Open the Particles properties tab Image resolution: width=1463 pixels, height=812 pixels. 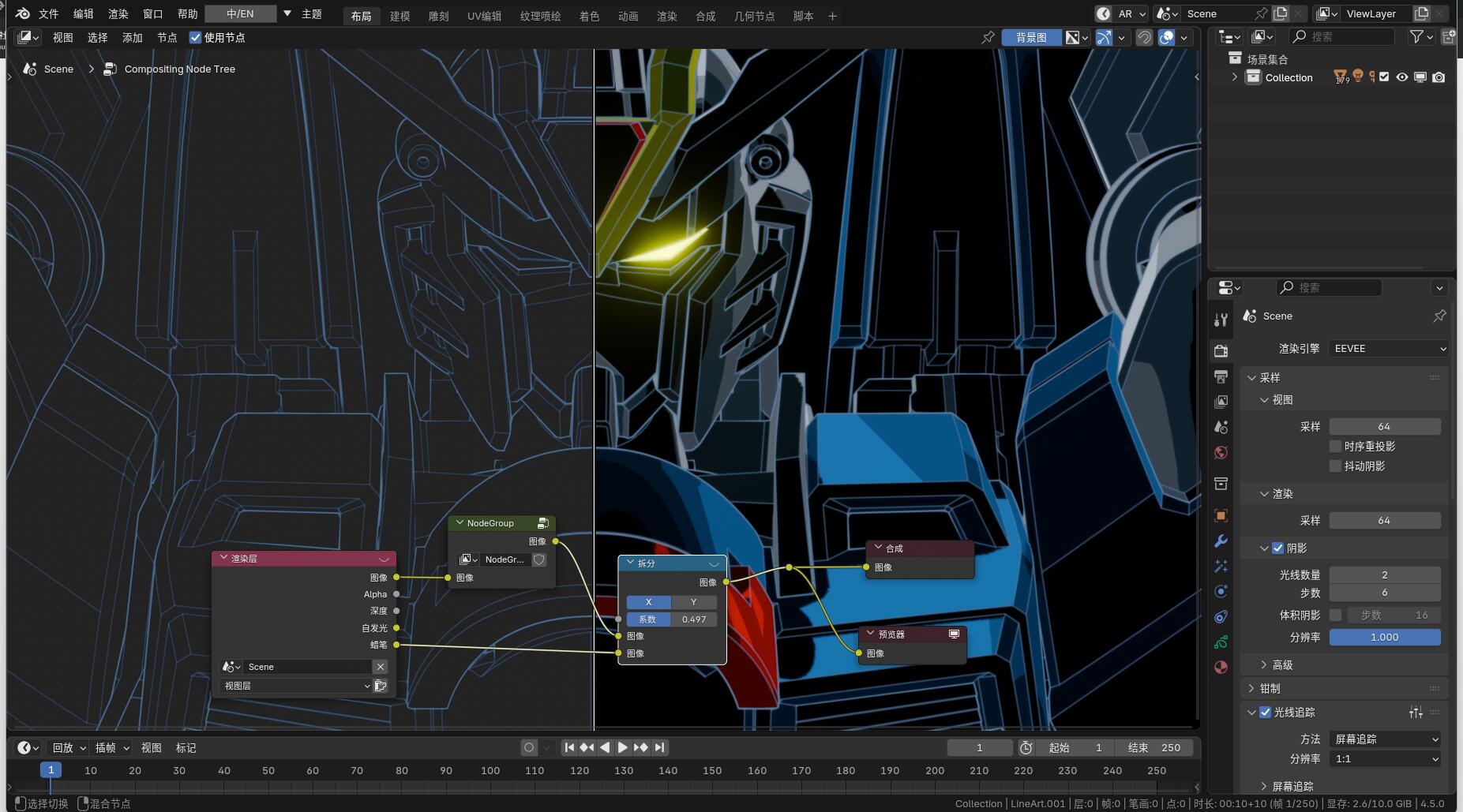pyautogui.click(x=1221, y=566)
